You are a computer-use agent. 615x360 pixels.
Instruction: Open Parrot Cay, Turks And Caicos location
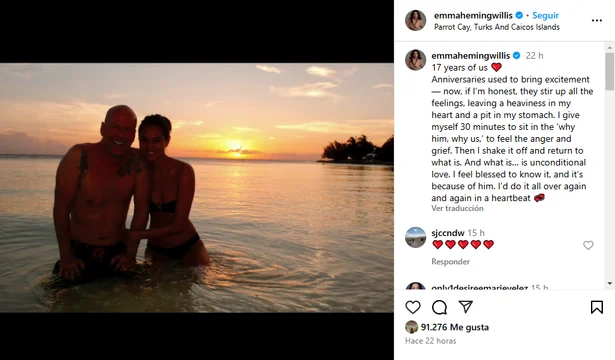coord(497,27)
